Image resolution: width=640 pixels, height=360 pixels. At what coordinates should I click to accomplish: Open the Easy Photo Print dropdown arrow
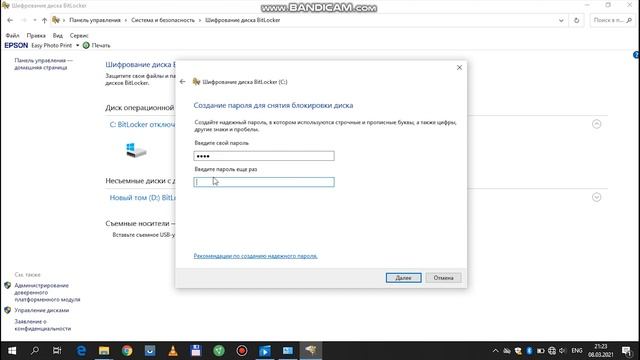(x=77, y=45)
